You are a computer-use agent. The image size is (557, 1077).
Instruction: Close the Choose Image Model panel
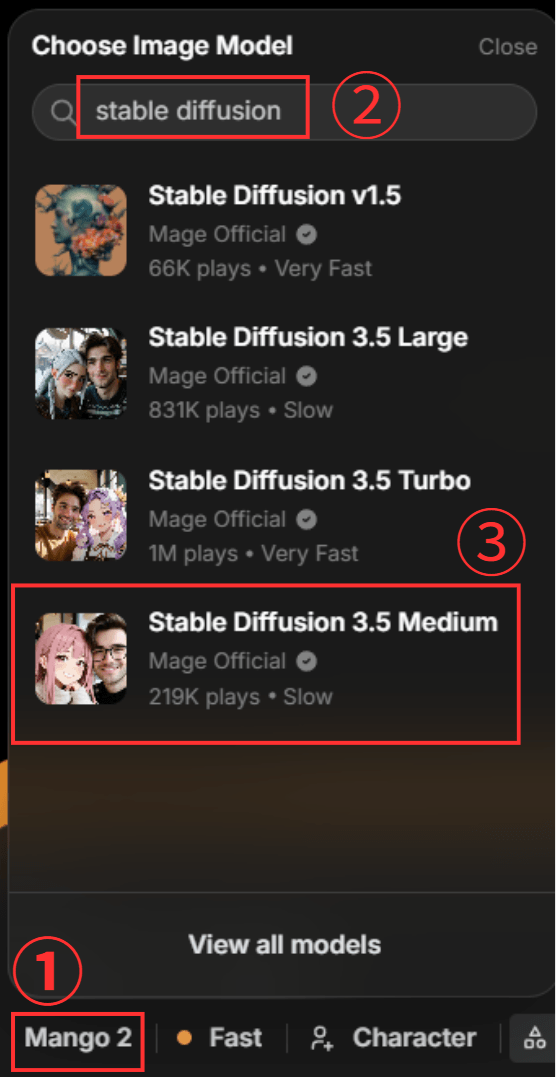click(x=508, y=47)
